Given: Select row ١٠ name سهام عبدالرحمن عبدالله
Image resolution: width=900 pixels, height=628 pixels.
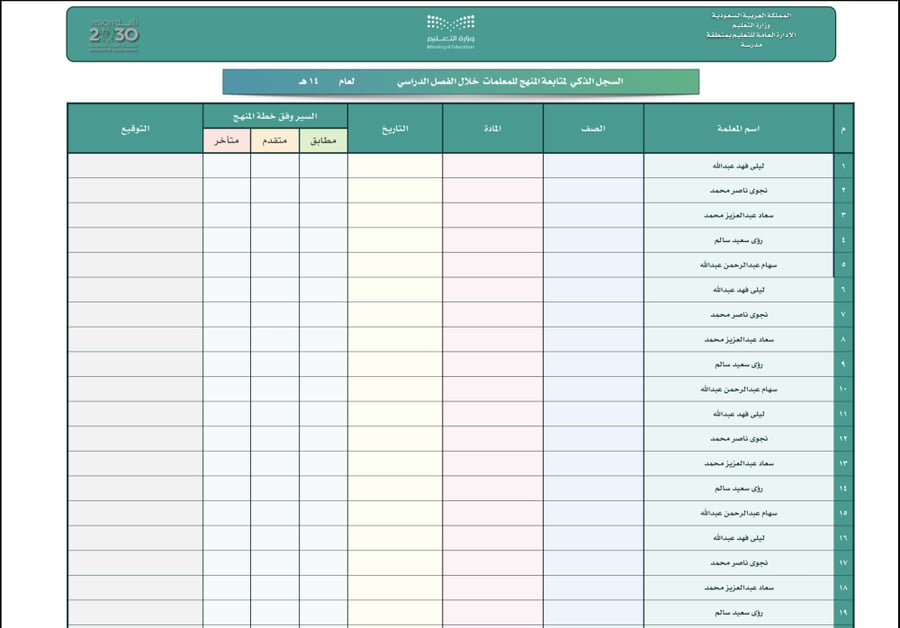Looking at the screenshot, I should point(738,389).
